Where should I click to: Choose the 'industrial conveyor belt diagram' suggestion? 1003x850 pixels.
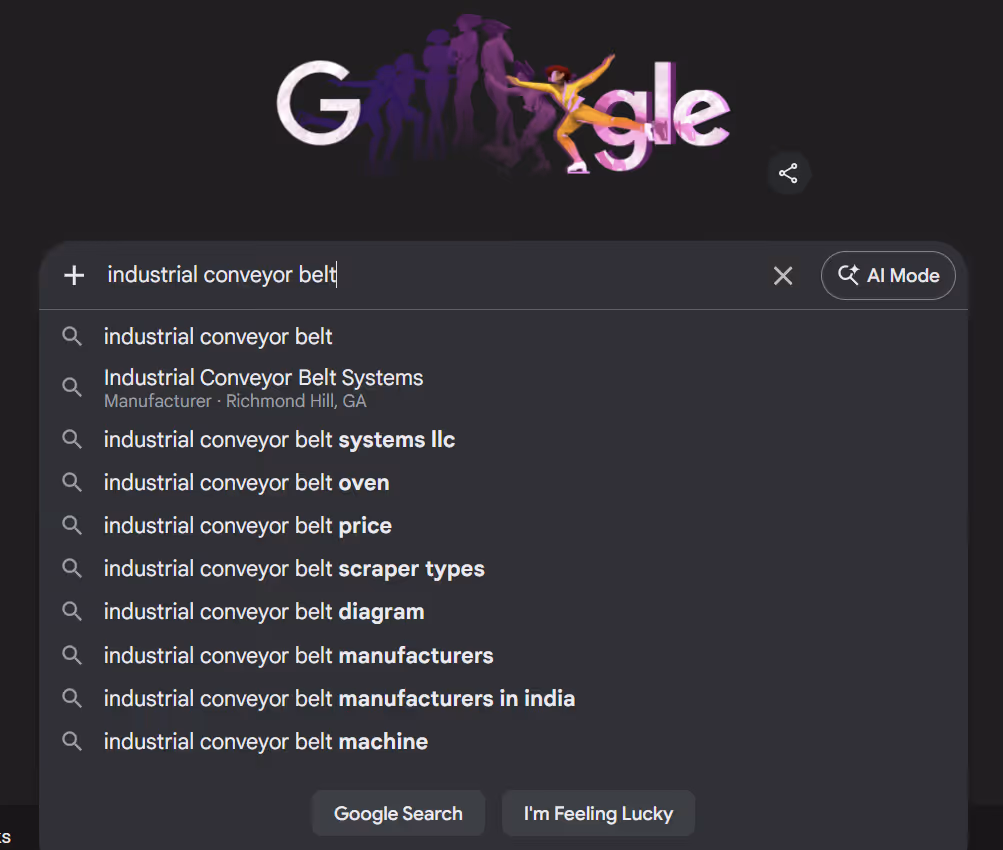tap(263, 611)
